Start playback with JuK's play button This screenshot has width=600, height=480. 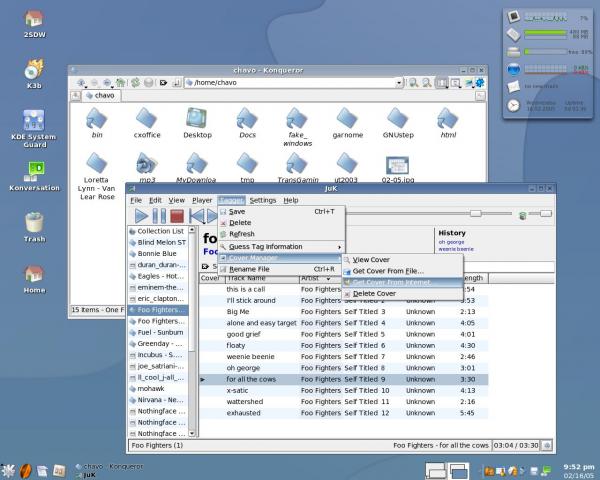[x=141, y=216]
